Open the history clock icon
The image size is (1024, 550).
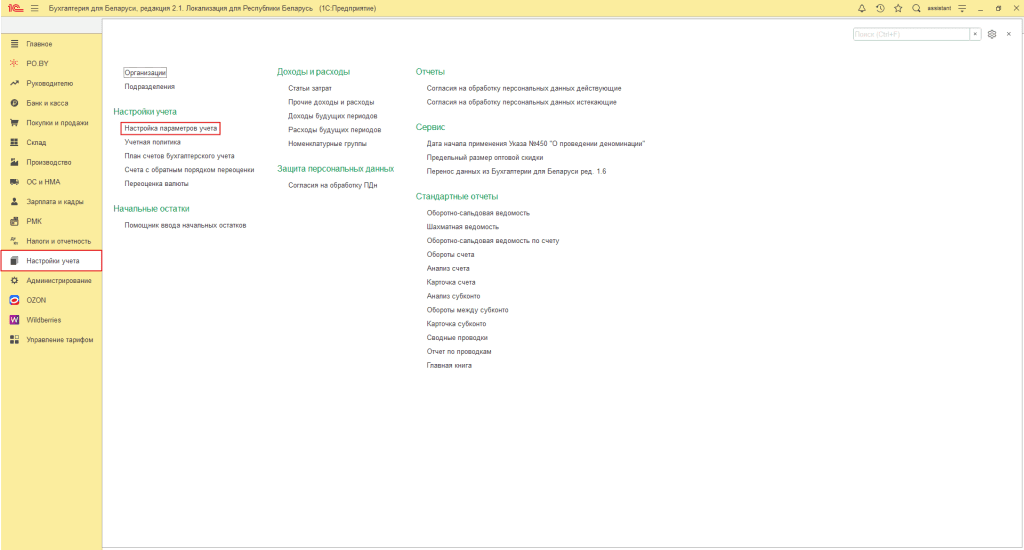880,8
